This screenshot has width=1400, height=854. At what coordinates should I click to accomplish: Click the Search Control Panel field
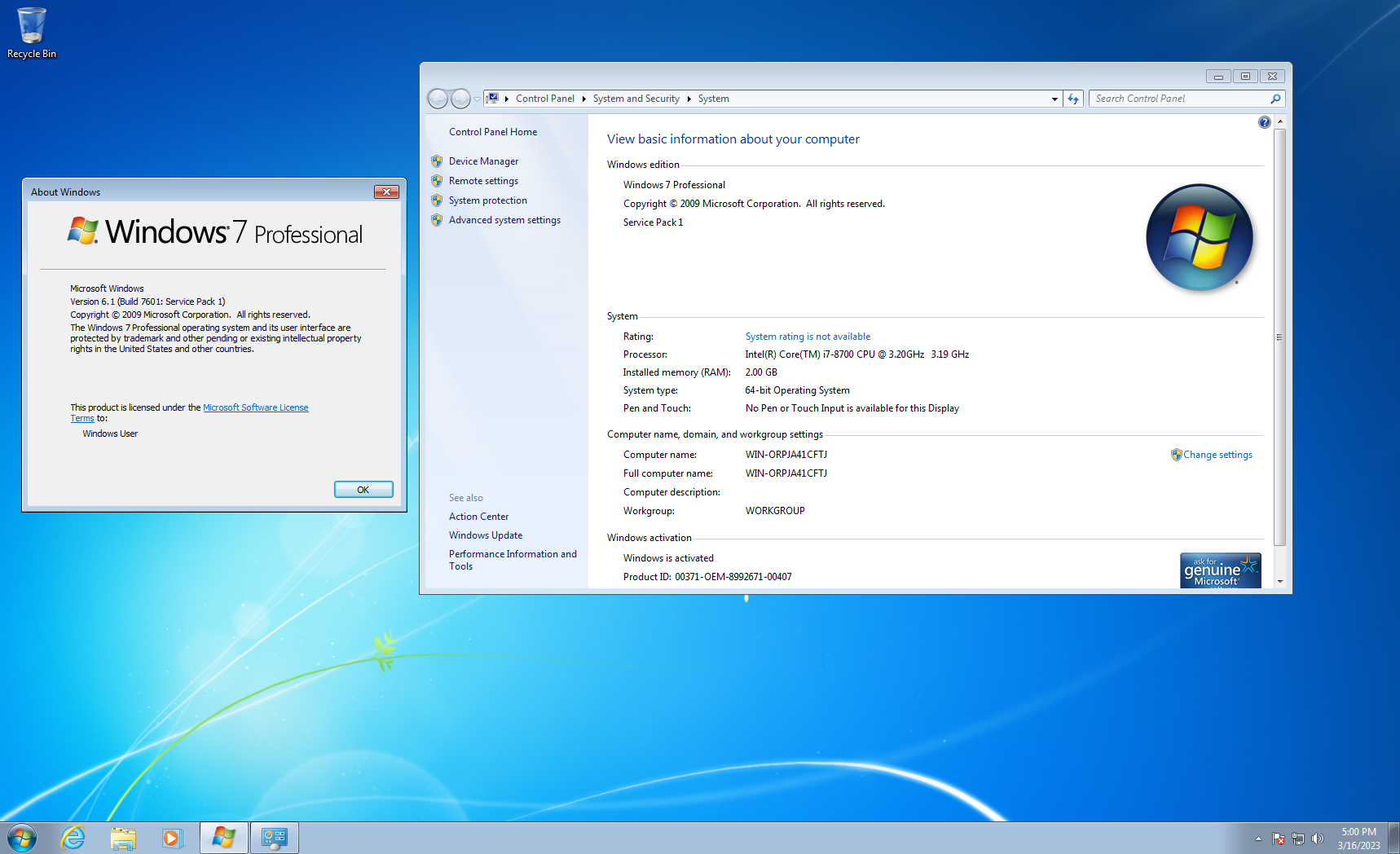point(1179,99)
